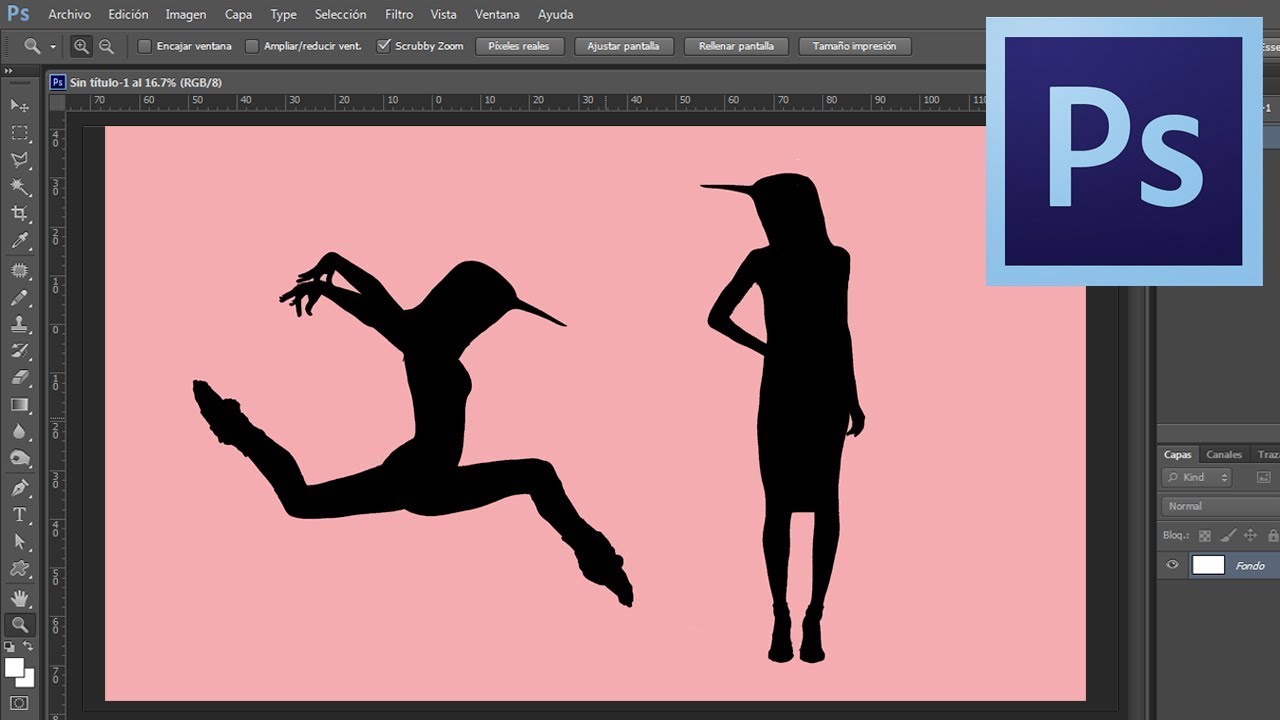Select the Brush tool
The width and height of the screenshot is (1280, 720).
pos(19,298)
